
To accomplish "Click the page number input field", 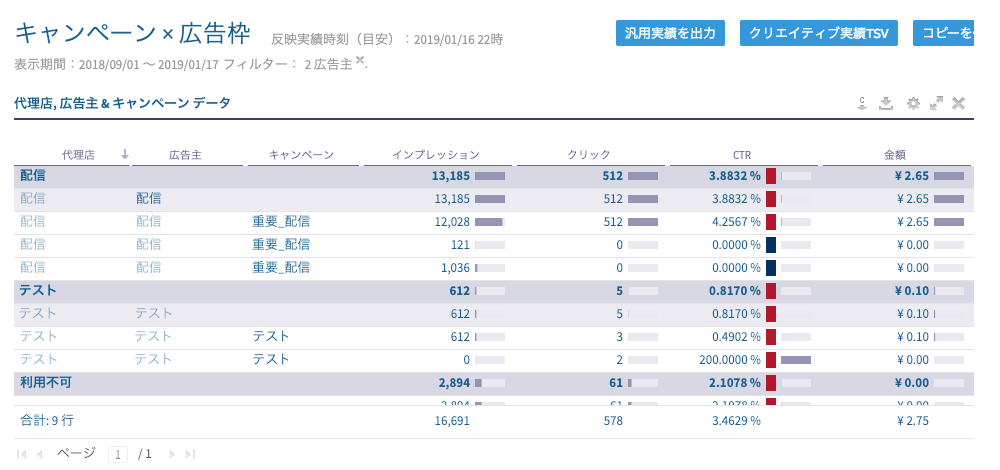I will (x=118, y=454).
